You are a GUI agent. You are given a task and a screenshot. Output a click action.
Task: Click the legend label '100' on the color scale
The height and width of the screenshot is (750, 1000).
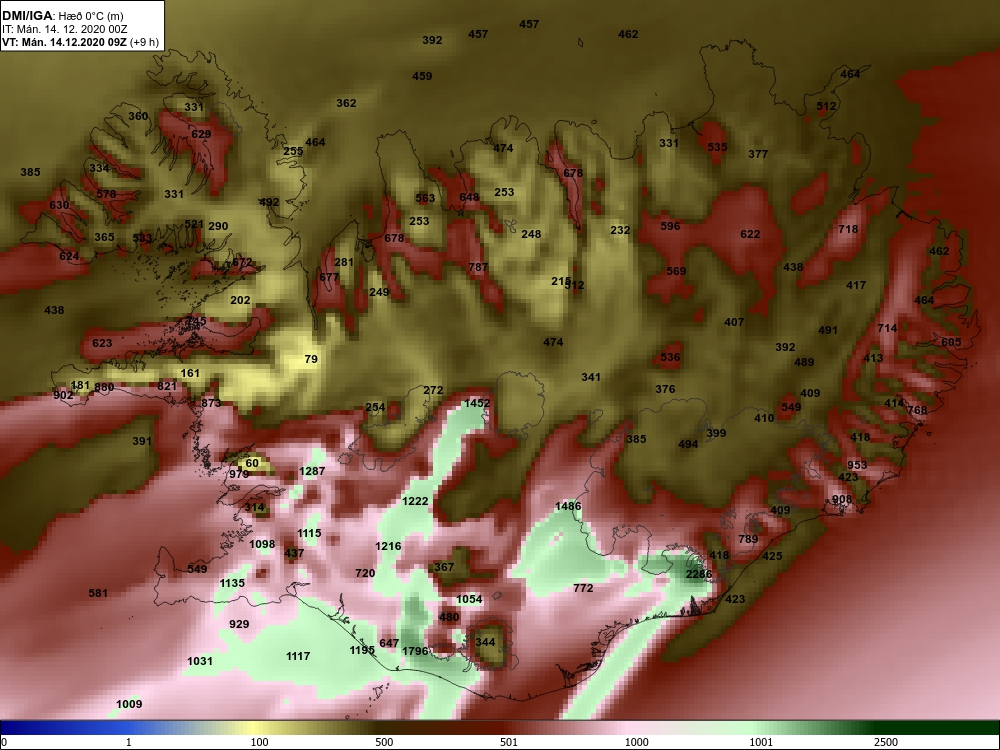[x=259, y=742]
